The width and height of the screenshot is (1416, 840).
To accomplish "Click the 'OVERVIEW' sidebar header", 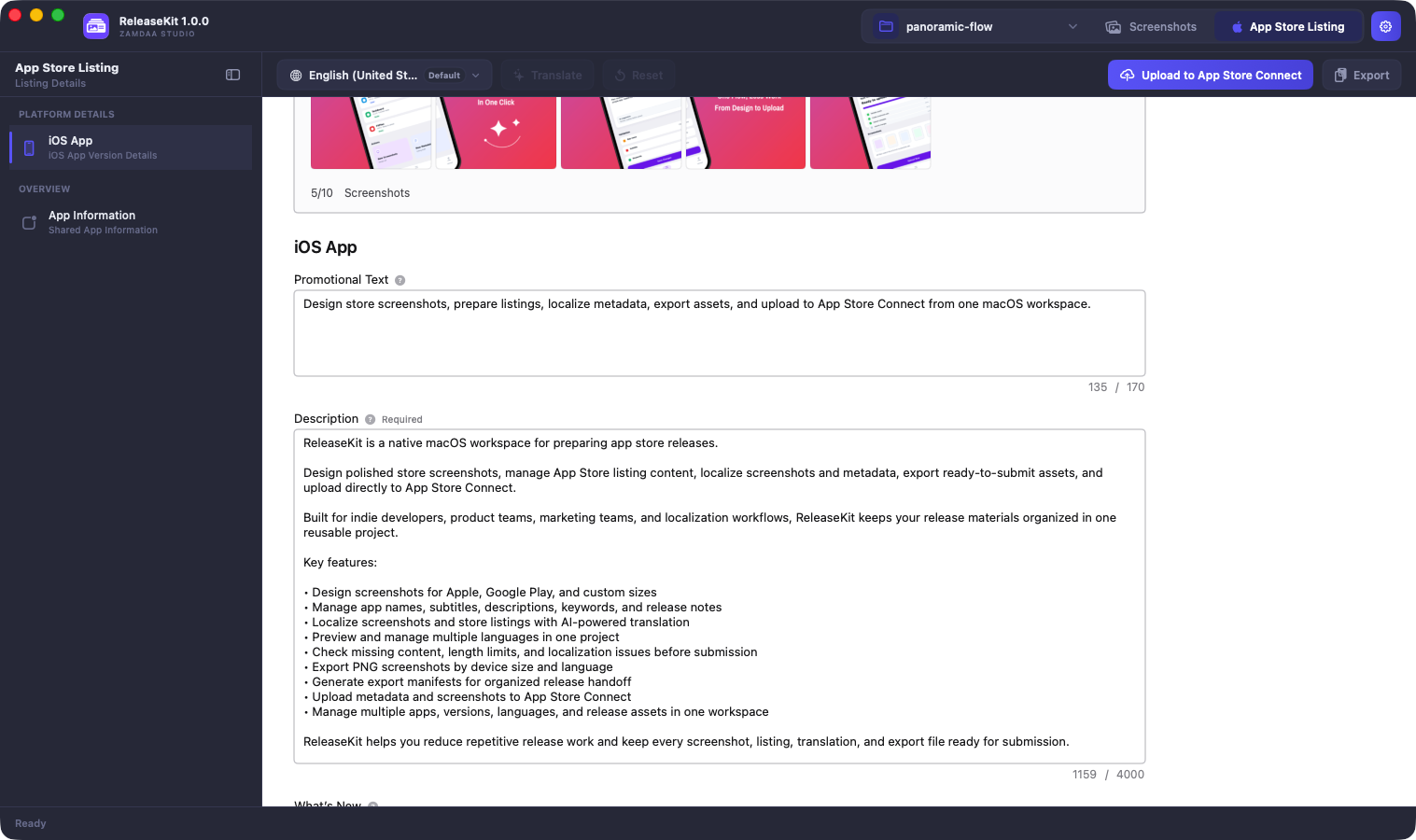I will pos(44,189).
